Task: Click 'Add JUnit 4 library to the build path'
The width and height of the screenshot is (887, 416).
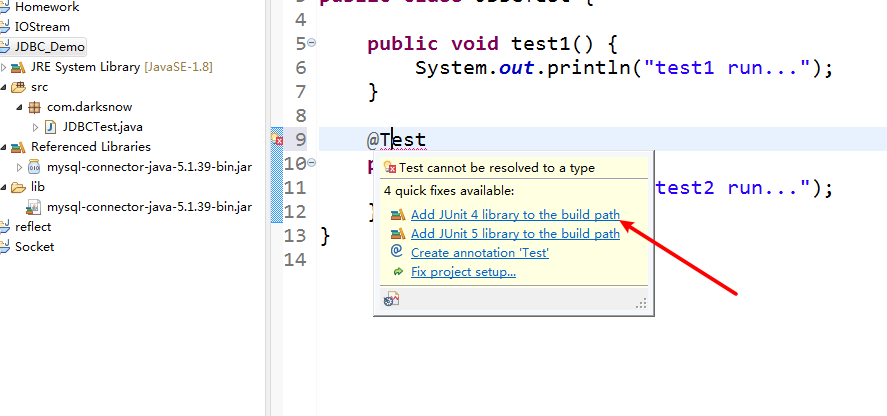Action: pos(515,215)
